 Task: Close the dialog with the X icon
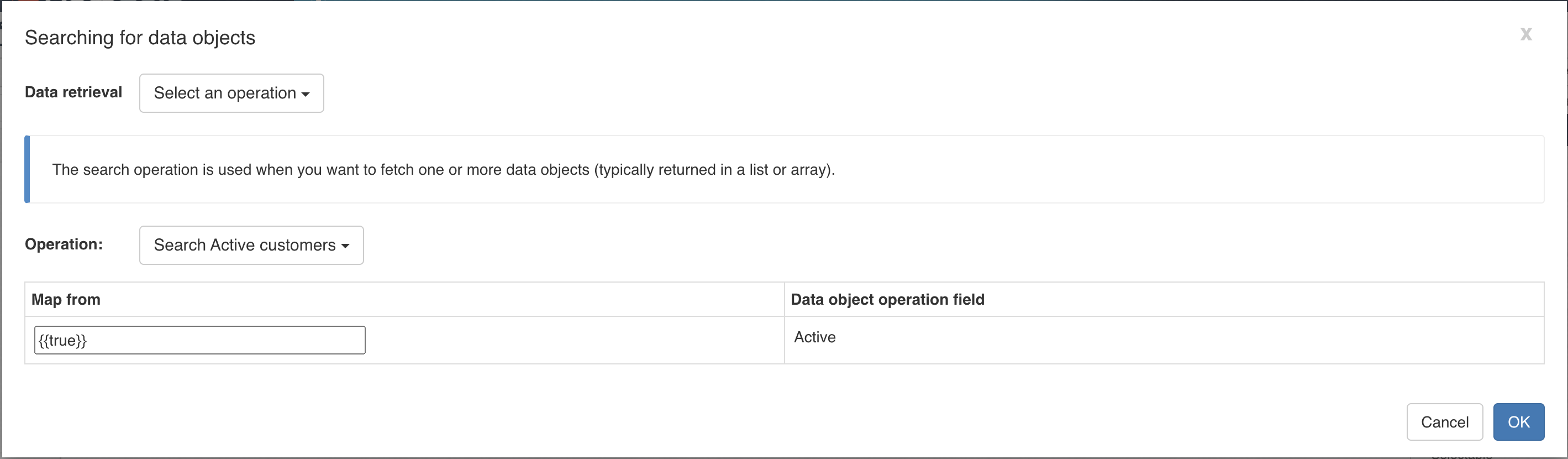click(x=1526, y=34)
